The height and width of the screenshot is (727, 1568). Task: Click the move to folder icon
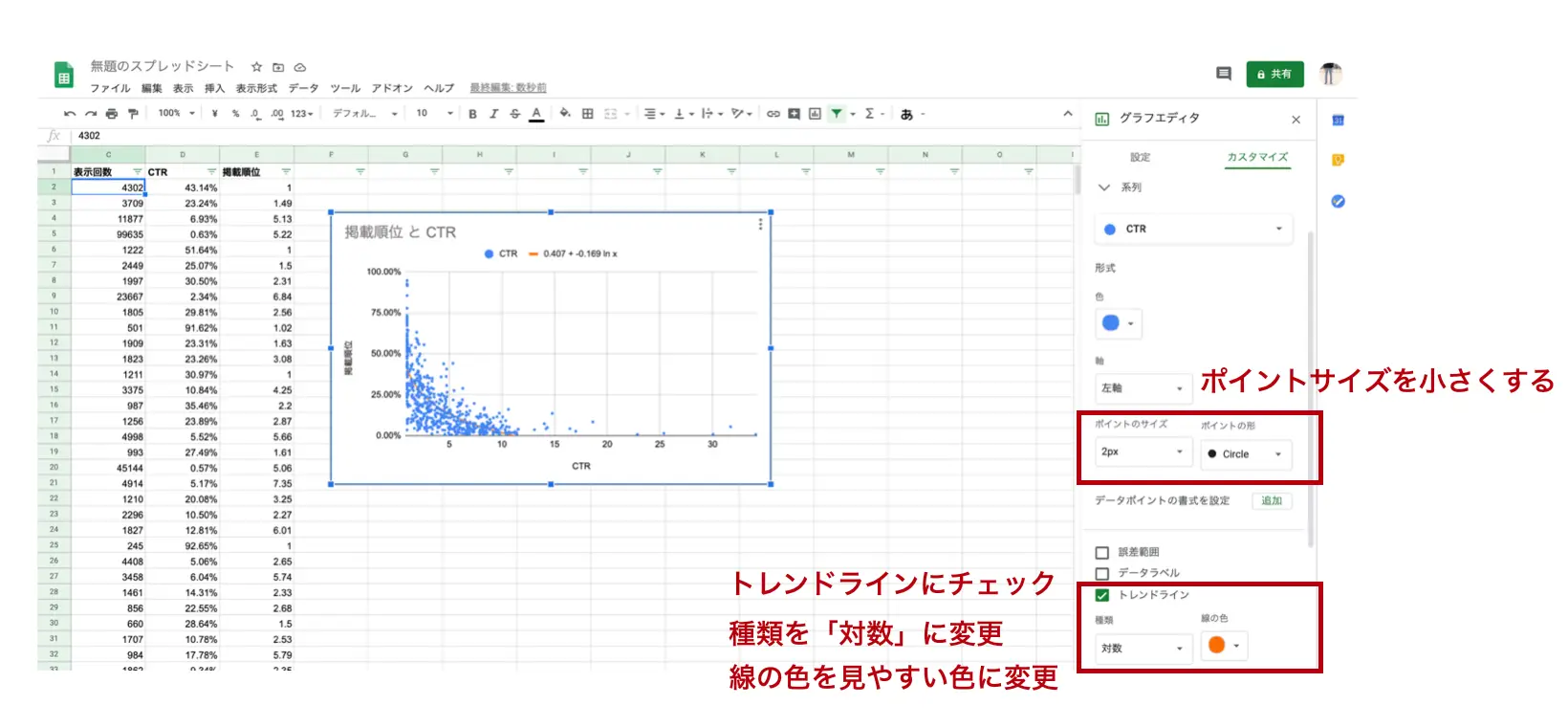[x=278, y=67]
